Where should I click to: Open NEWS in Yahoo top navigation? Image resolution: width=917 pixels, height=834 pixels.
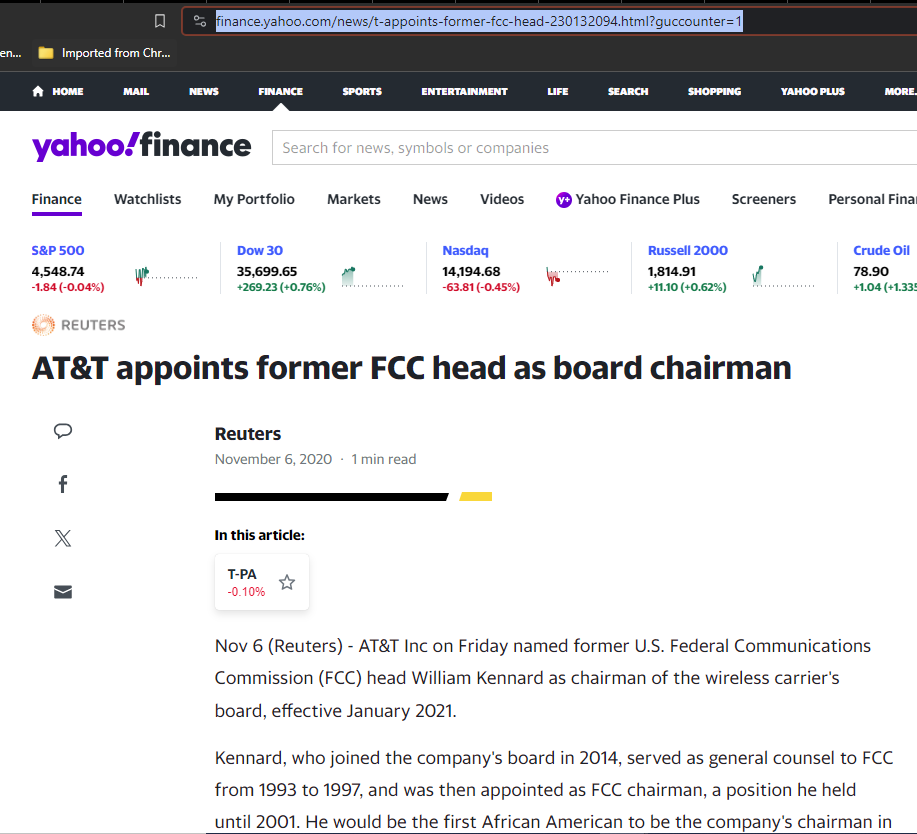204,91
